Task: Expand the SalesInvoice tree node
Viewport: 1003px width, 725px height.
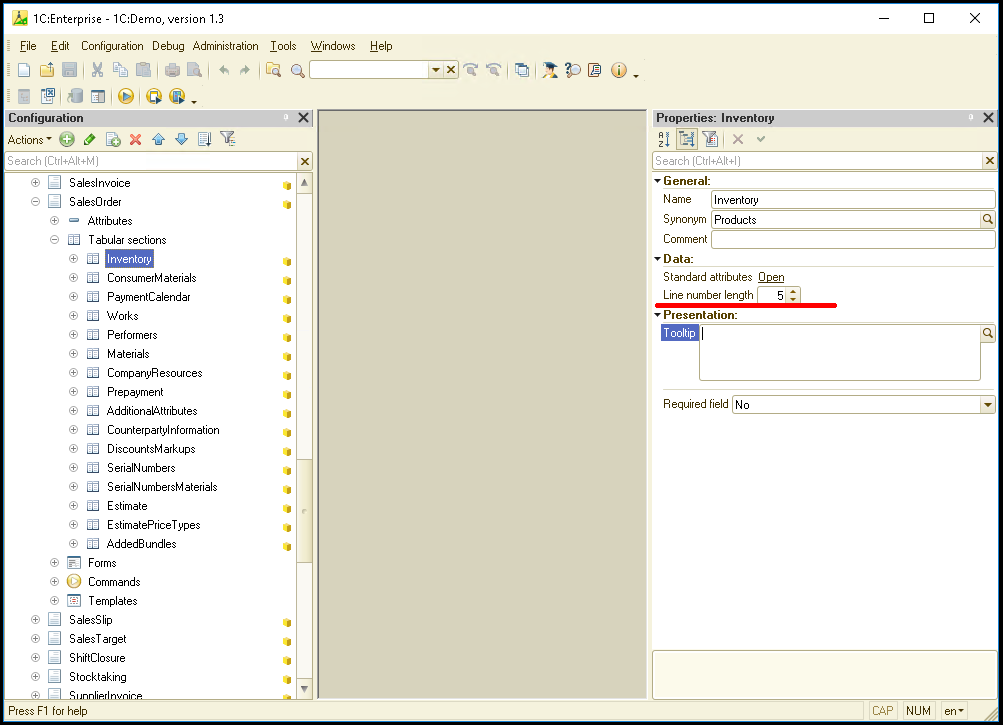Action: (36, 183)
